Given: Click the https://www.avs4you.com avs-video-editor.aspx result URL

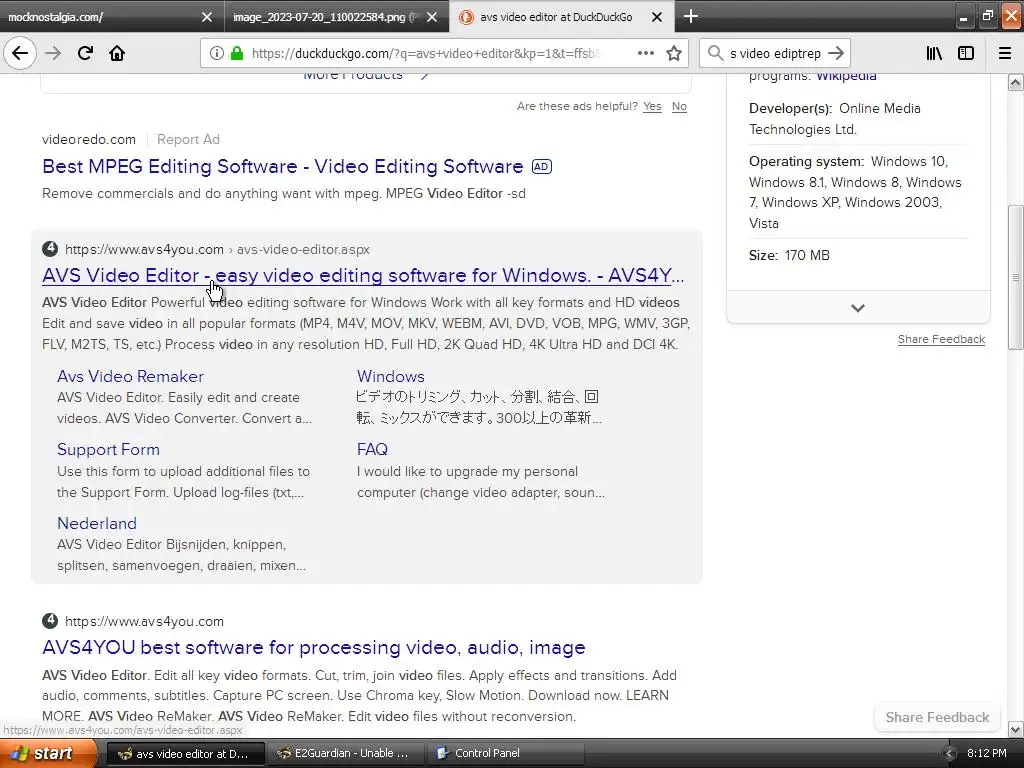Looking at the screenshot, I should (x=217, y=249).
